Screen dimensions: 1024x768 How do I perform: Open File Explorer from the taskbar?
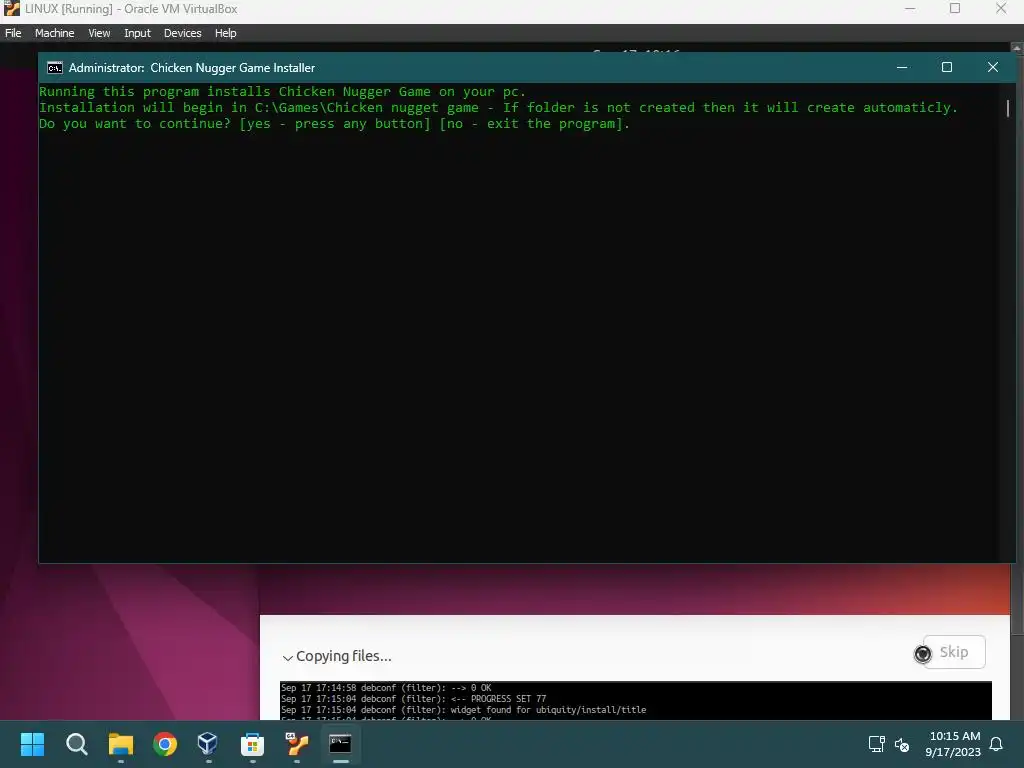(x=121, y=744)
